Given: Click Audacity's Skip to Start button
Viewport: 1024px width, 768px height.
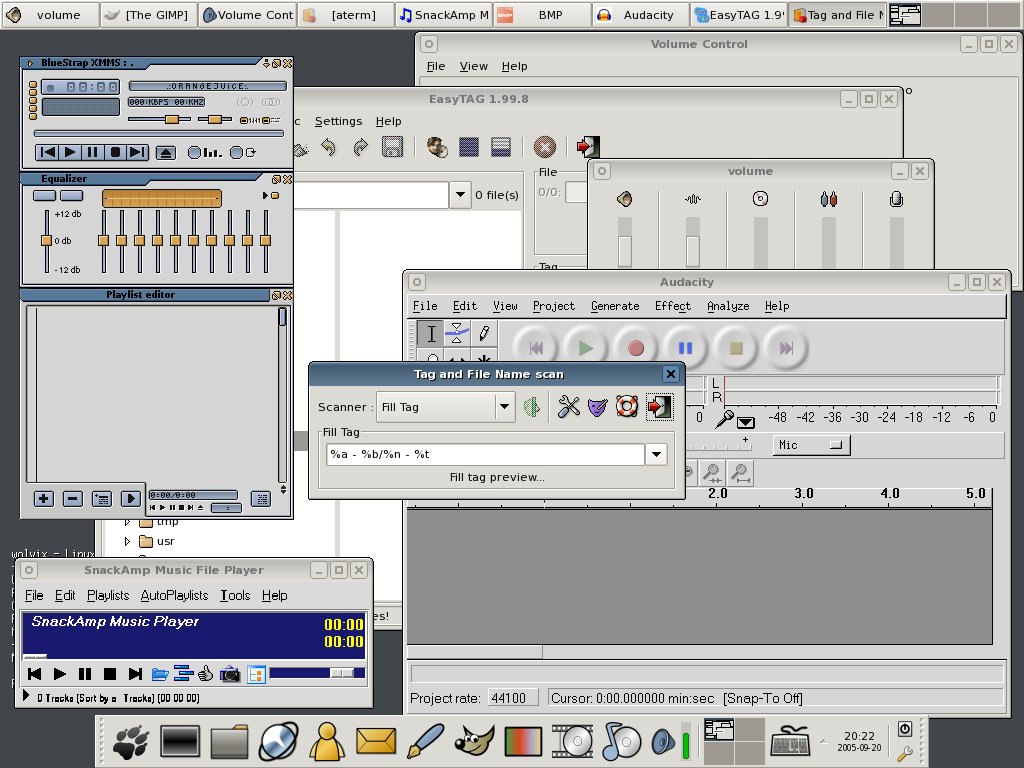Looking at the screenshot, I should 536,348.
